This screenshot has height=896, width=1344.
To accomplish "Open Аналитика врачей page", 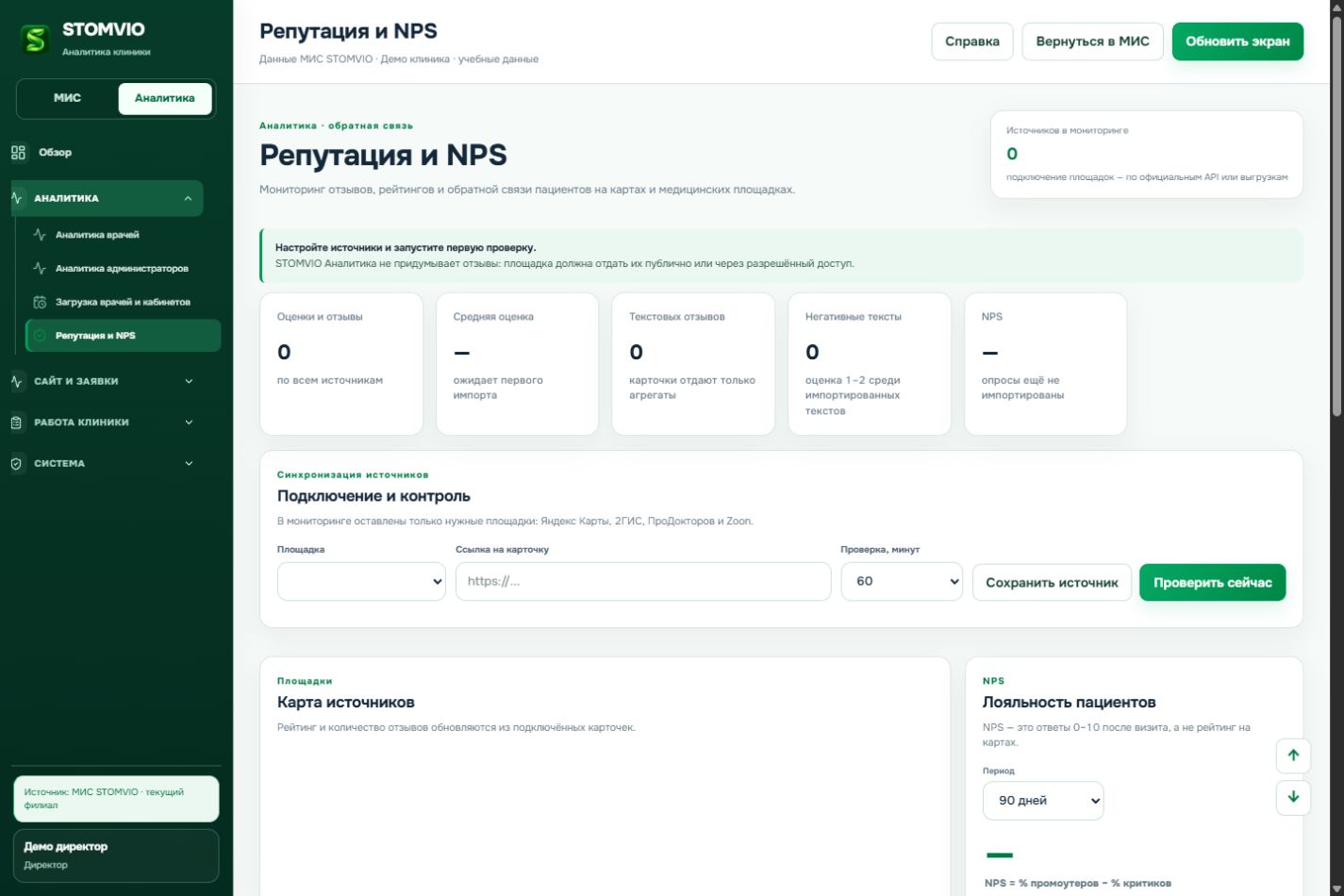I will tap(124, 235).
